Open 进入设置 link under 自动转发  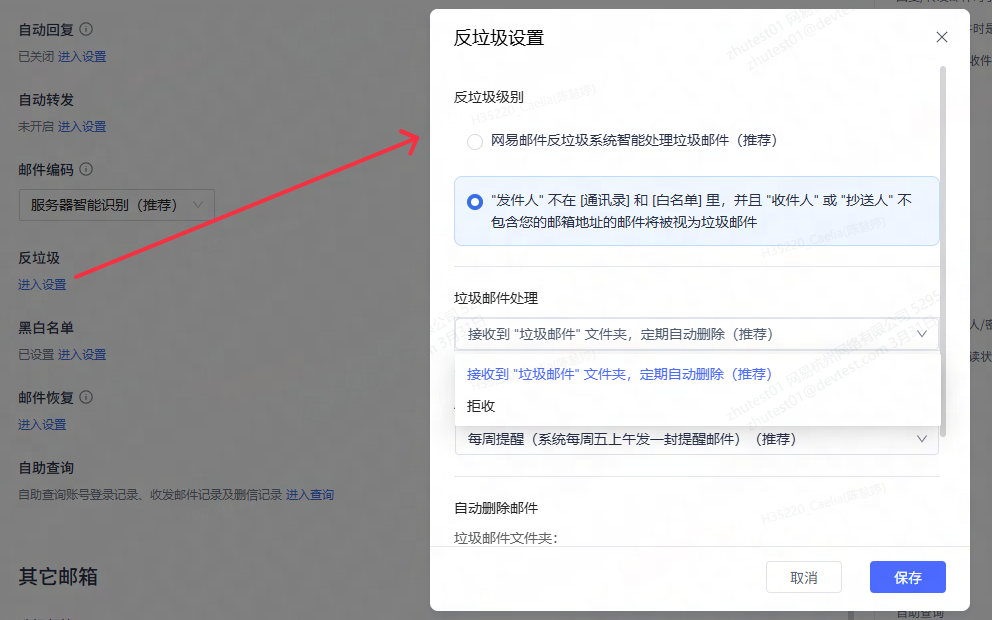point(82,127)
